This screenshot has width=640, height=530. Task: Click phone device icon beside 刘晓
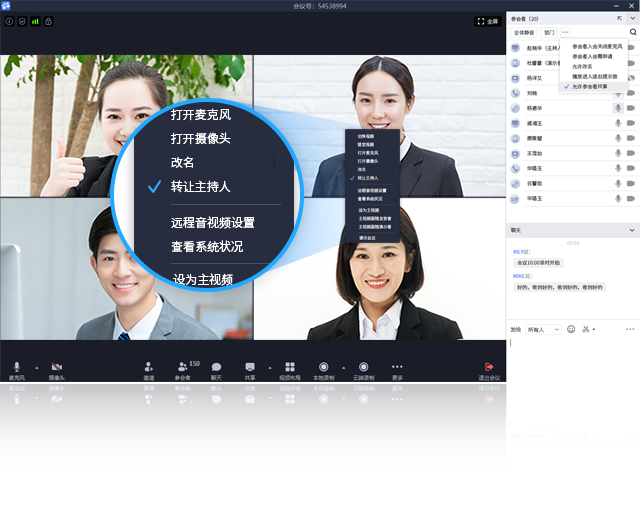pos(515,93)
